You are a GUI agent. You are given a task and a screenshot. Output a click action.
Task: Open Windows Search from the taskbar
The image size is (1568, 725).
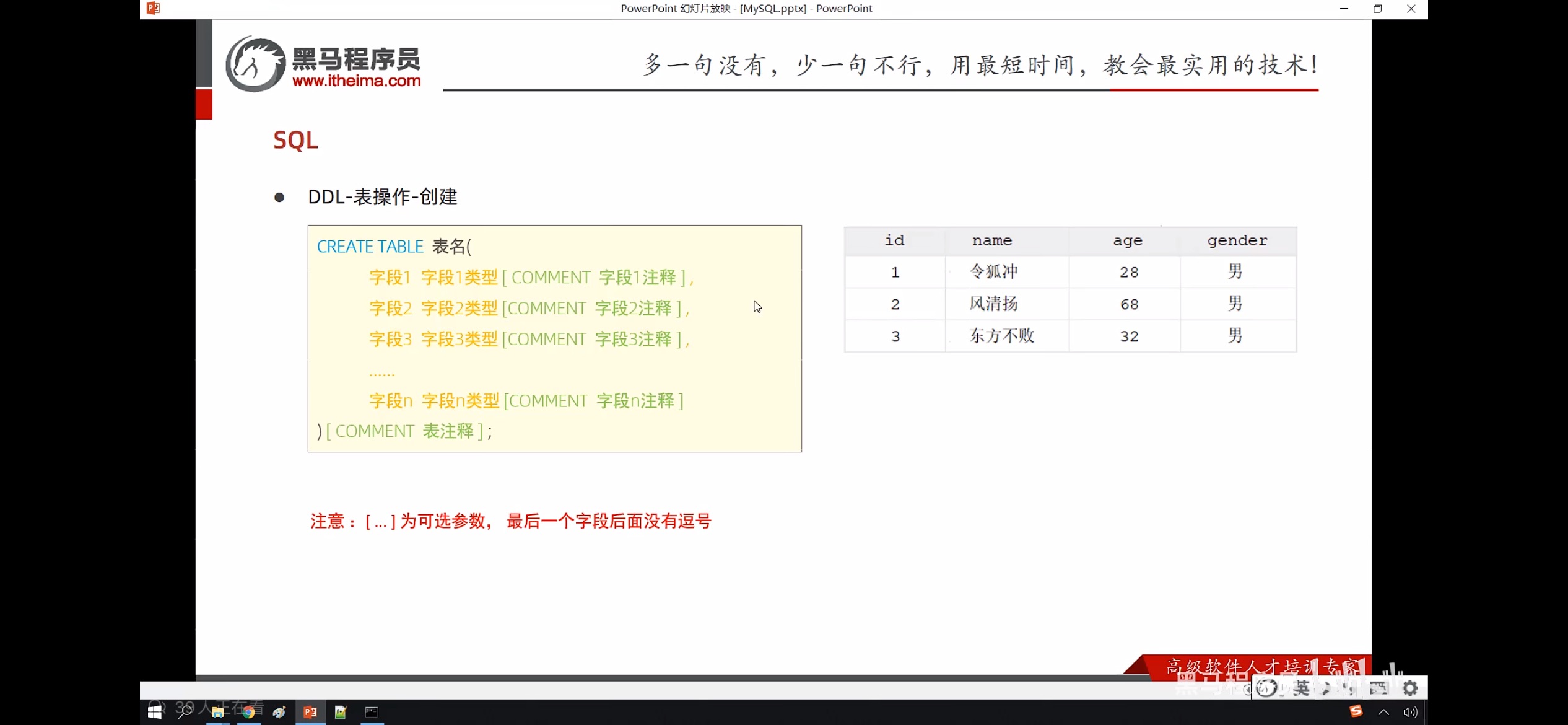click(x=185, y=711)
